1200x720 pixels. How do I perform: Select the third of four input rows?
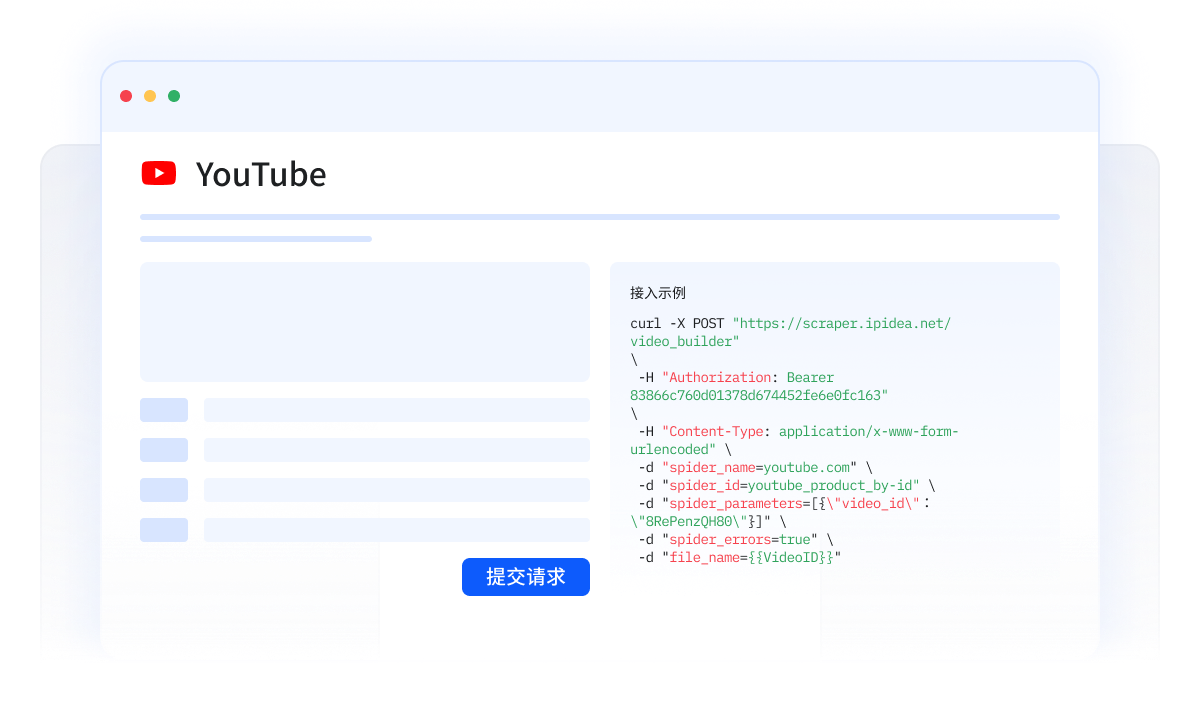pos(396,490)
